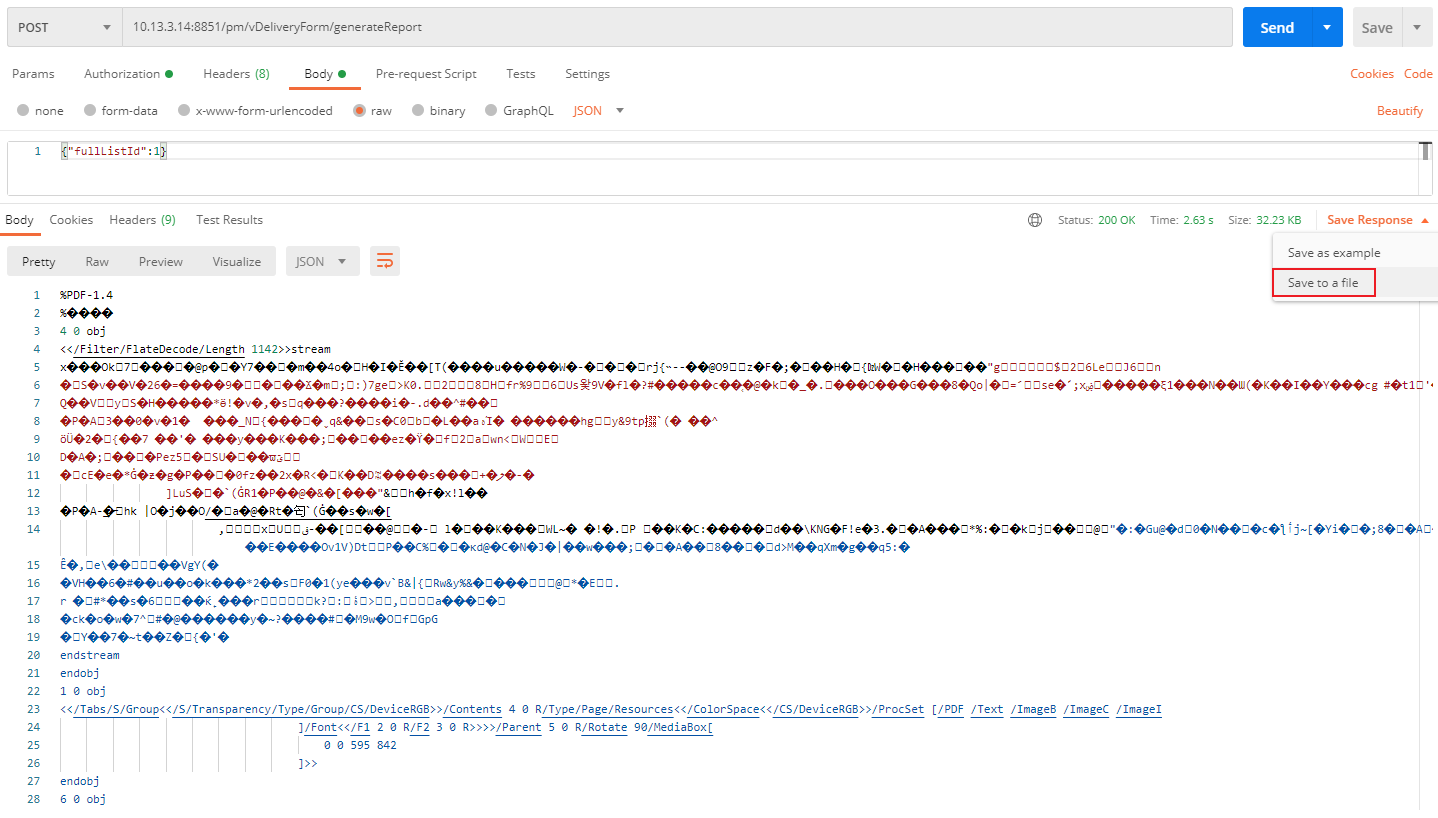View response in Preview mode
Viewport: 1438px width, 818px height.
(x=160, y=260)
